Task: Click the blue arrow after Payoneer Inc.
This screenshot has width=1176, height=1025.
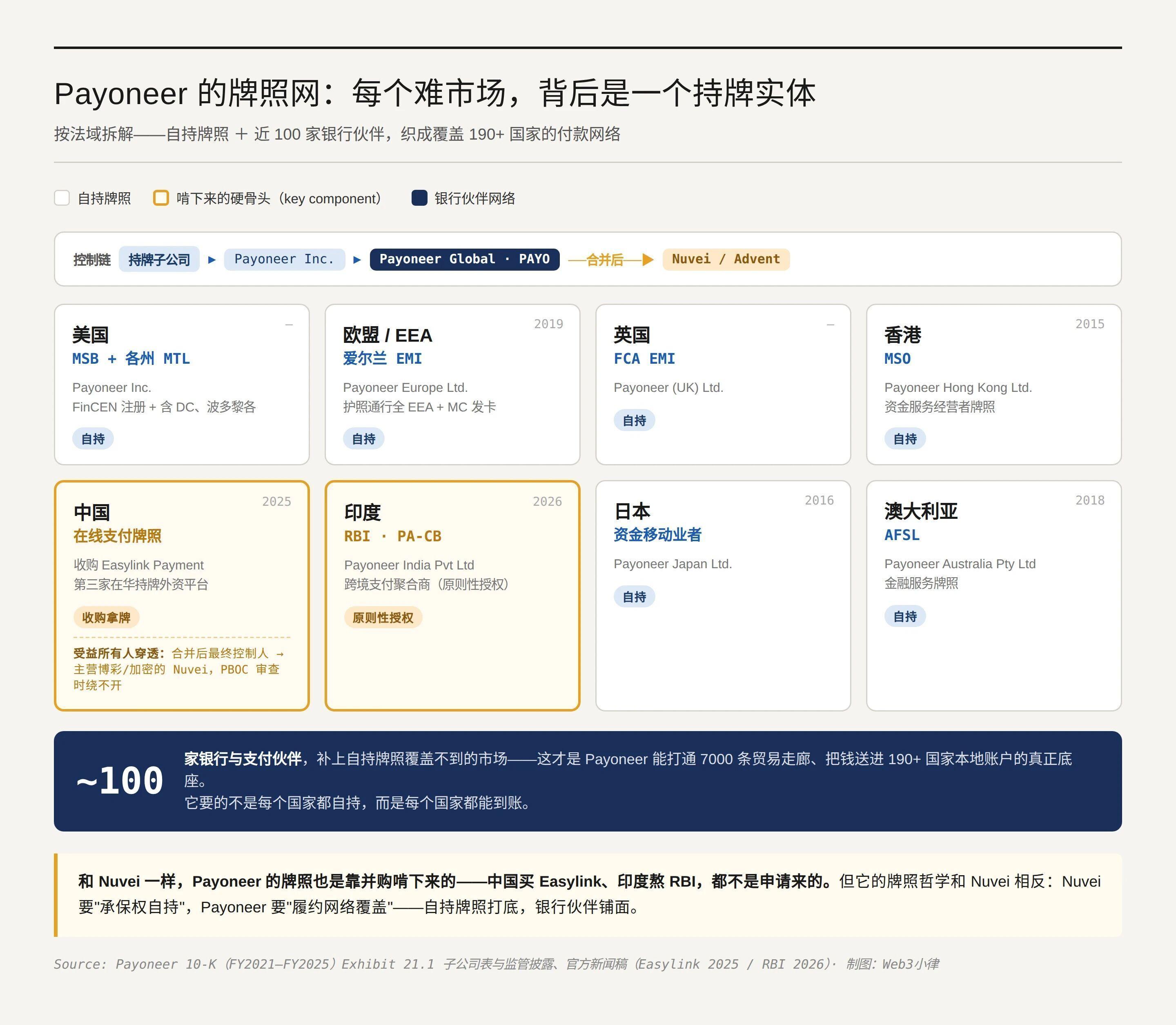Action: (357, 260)
